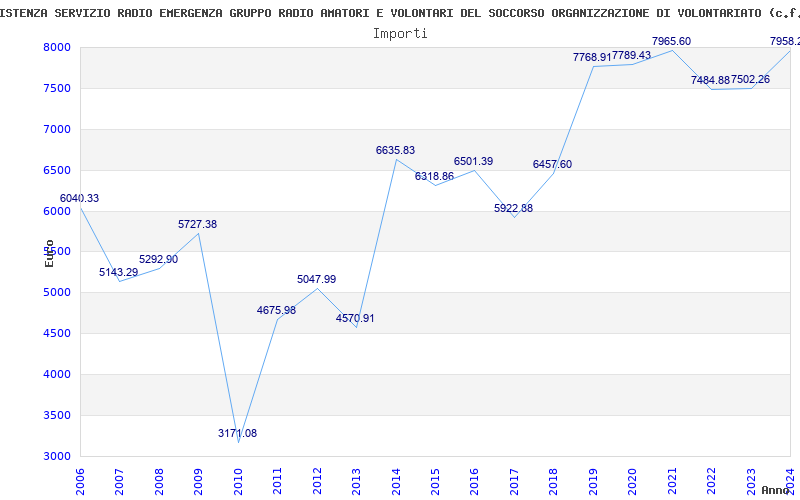Click the x-axis year 2018
800x500 pixels.
(x=554, y=482)
